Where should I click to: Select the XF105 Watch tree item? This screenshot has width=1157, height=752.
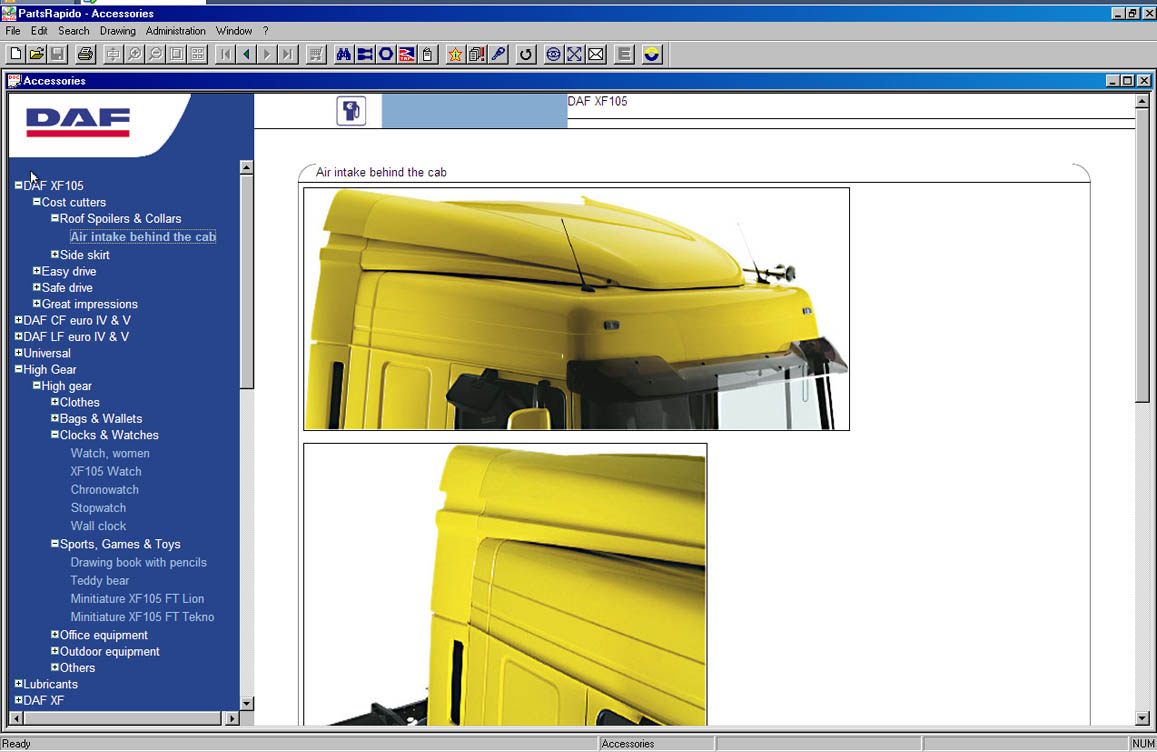[106, 472]
